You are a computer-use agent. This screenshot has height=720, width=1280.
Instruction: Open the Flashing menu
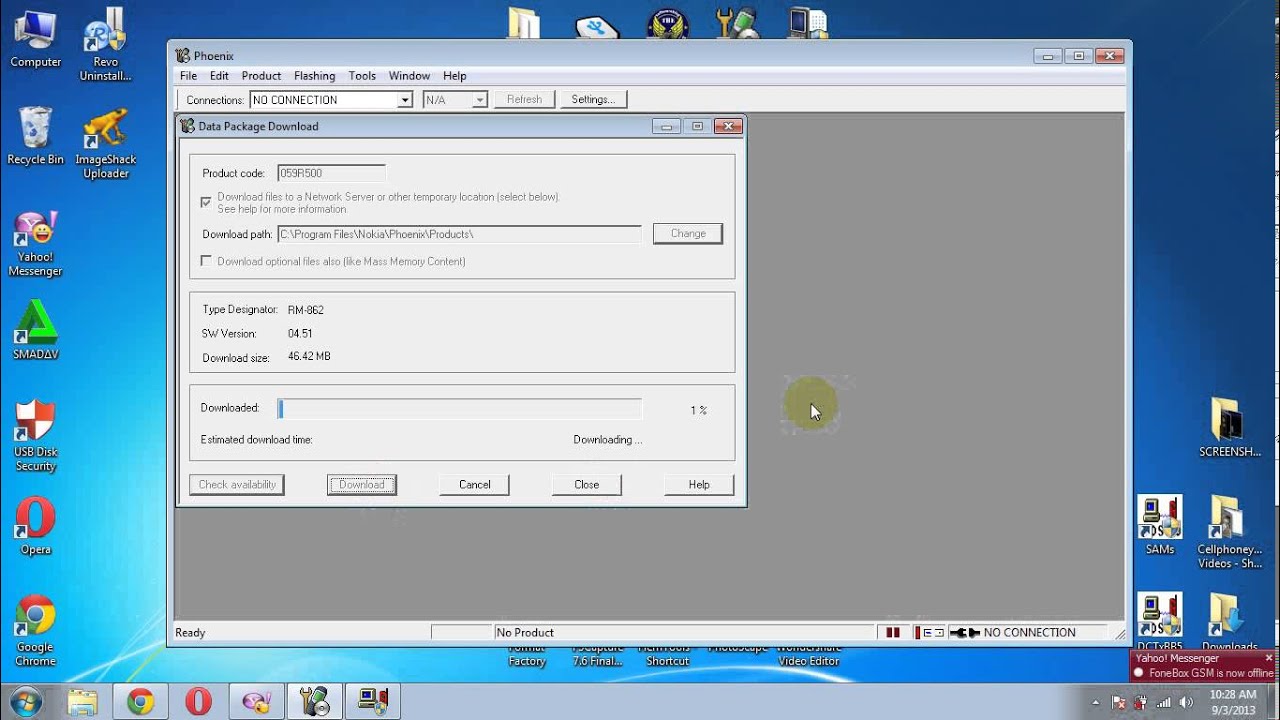tap(314, 76)
